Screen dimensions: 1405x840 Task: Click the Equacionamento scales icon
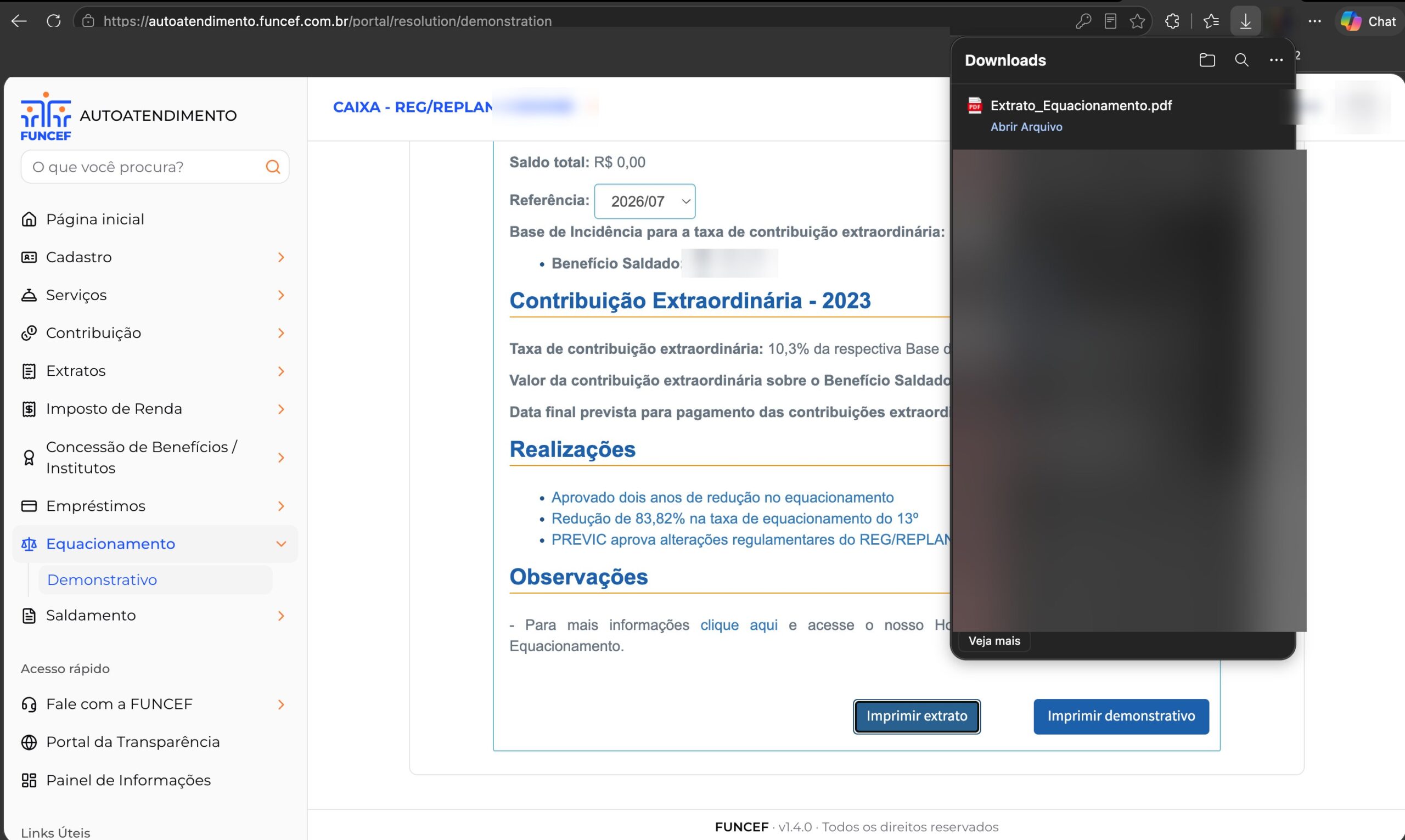tap(29, 544)
